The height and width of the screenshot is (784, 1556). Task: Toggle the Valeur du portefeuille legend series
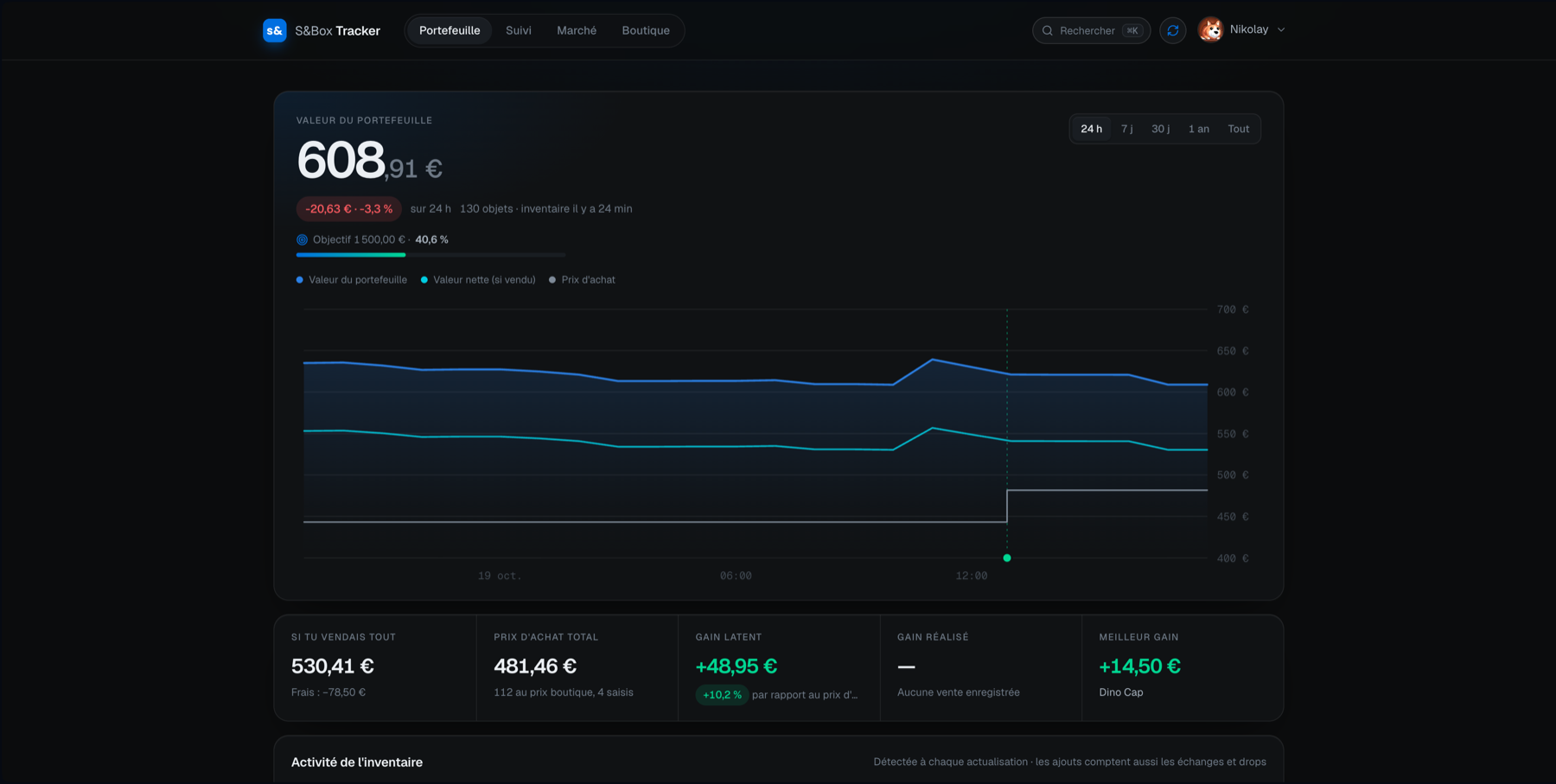point(352,280)
